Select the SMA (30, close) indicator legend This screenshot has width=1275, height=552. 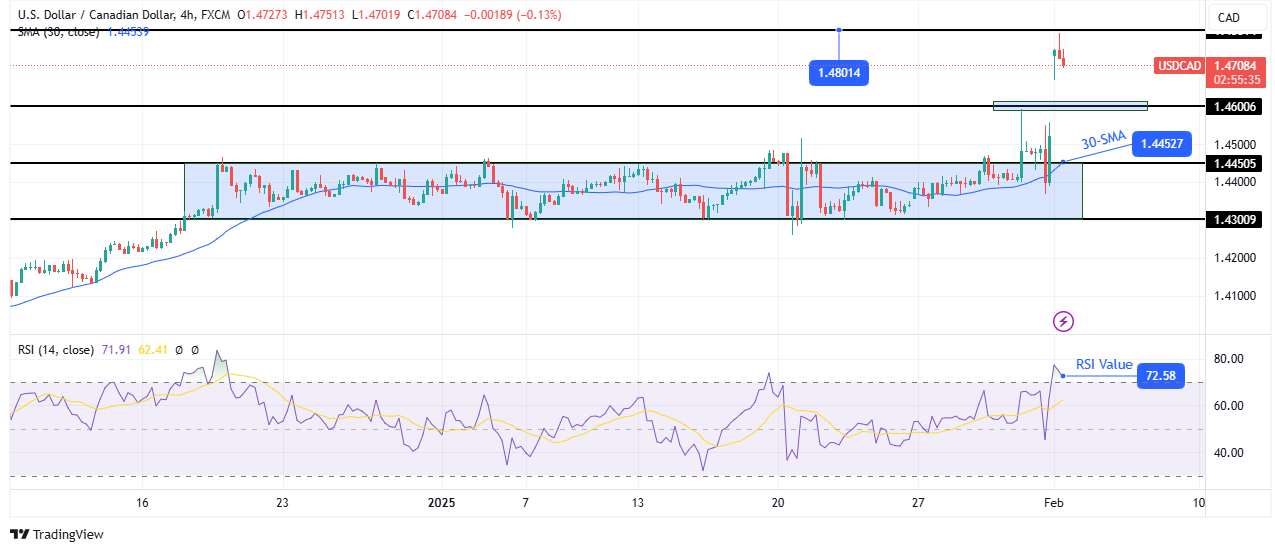pos(59,31)
